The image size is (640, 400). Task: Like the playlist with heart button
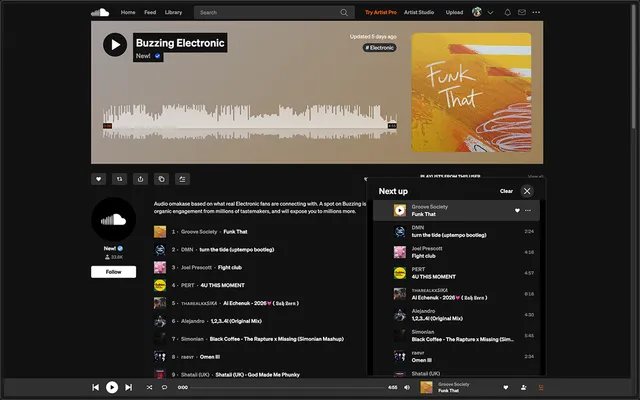pos(98,179)
